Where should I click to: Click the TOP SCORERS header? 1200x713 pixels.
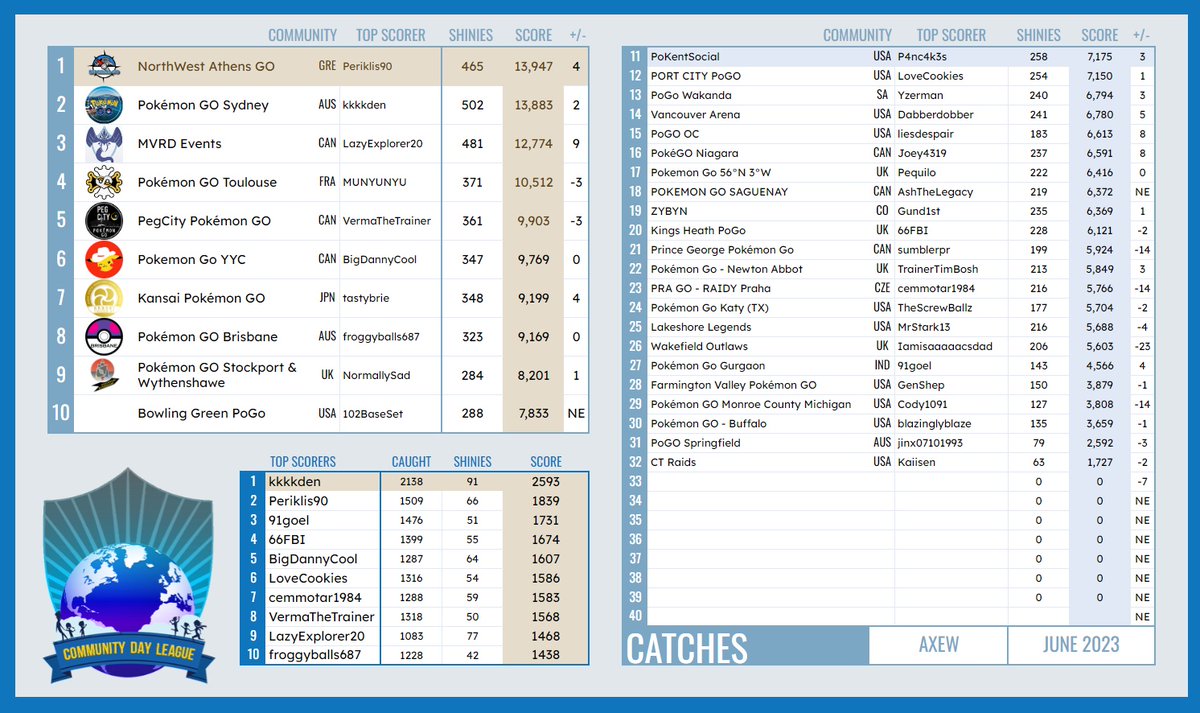303,462
